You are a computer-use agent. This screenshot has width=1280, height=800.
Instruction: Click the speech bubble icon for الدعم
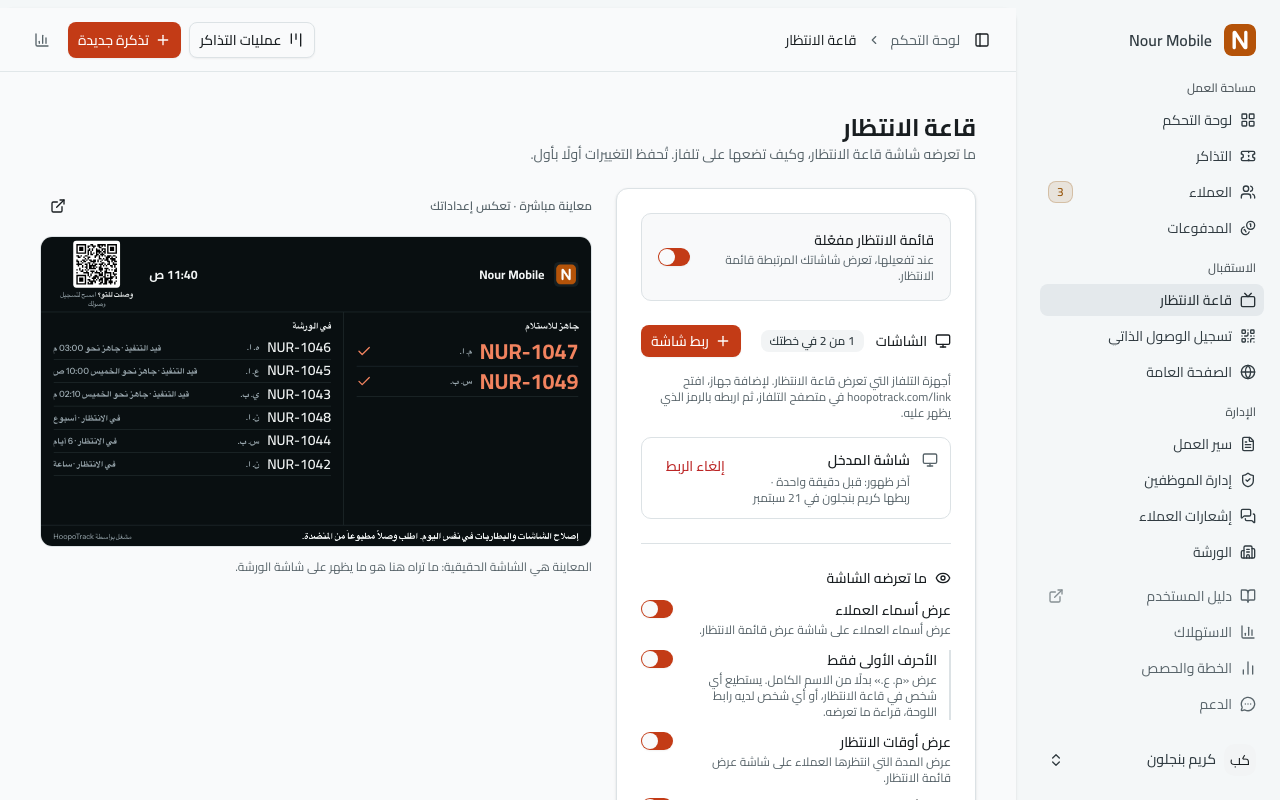tap(1248, 704)
